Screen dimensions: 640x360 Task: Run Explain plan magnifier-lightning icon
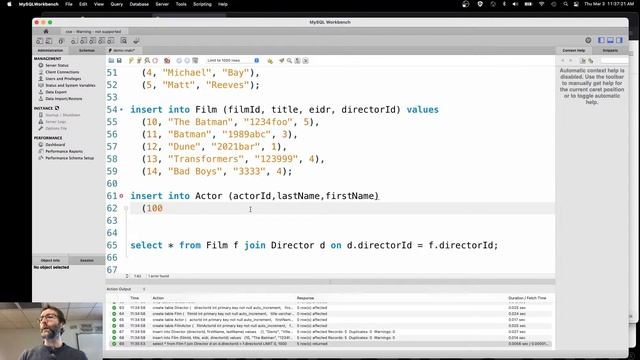(147, 60)
